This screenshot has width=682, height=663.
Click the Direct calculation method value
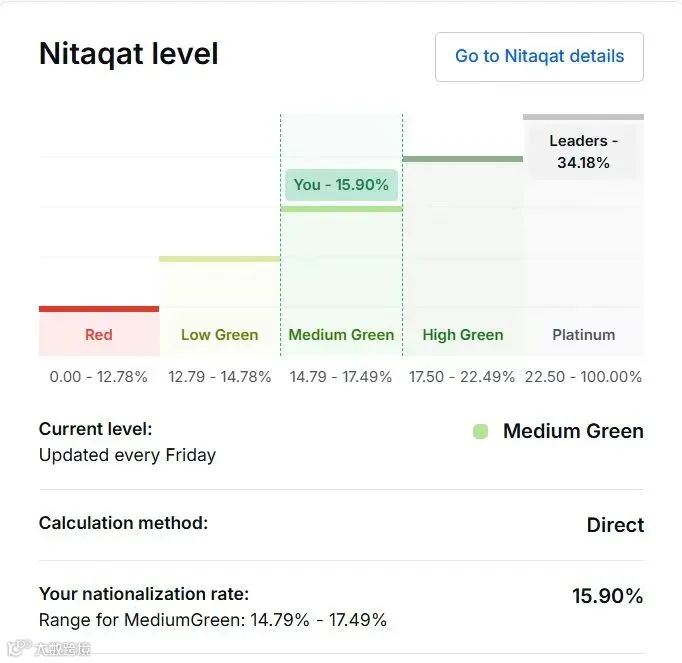click(615, 525)
